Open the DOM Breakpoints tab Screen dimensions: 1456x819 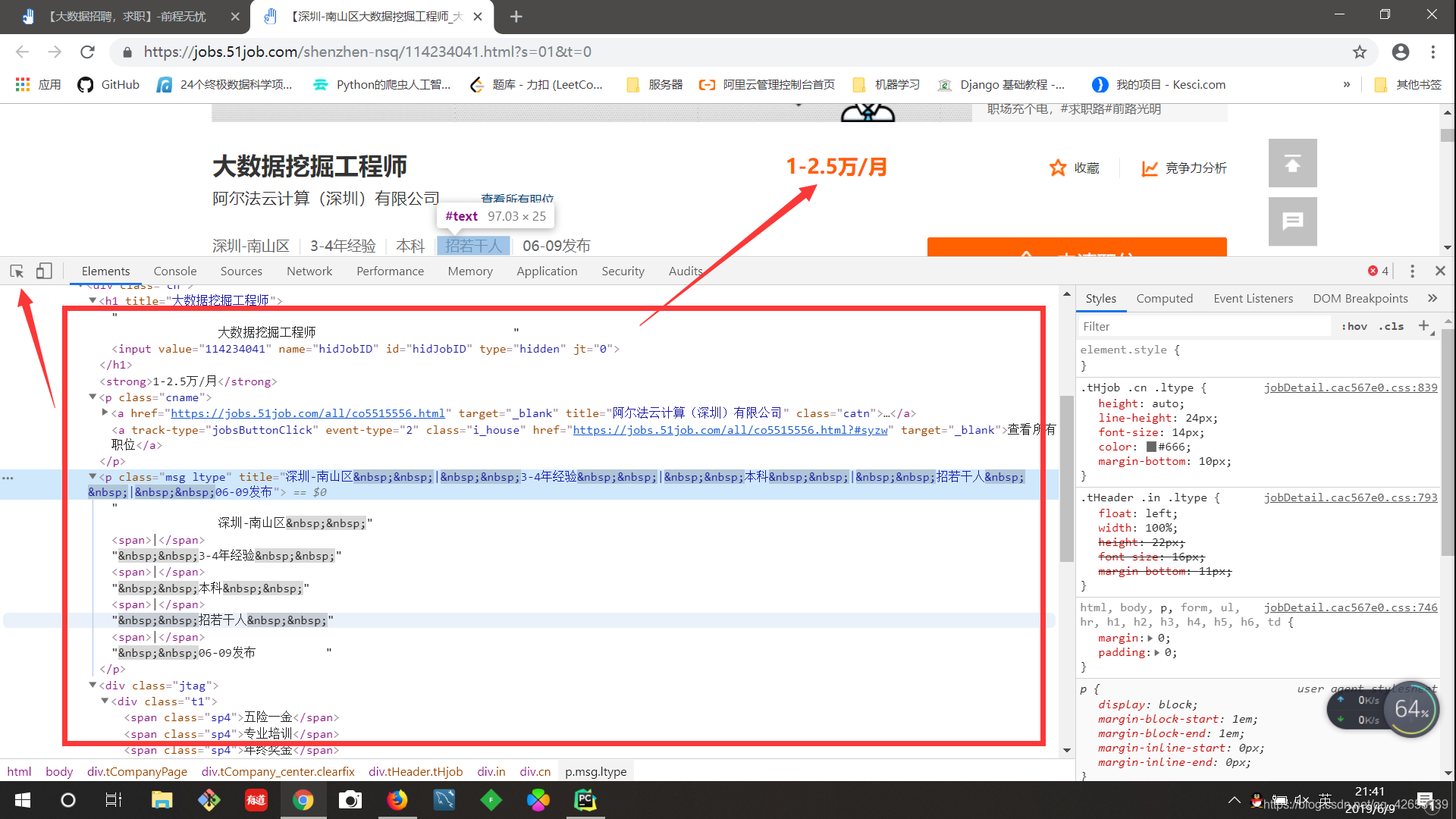coord(1360,298)
